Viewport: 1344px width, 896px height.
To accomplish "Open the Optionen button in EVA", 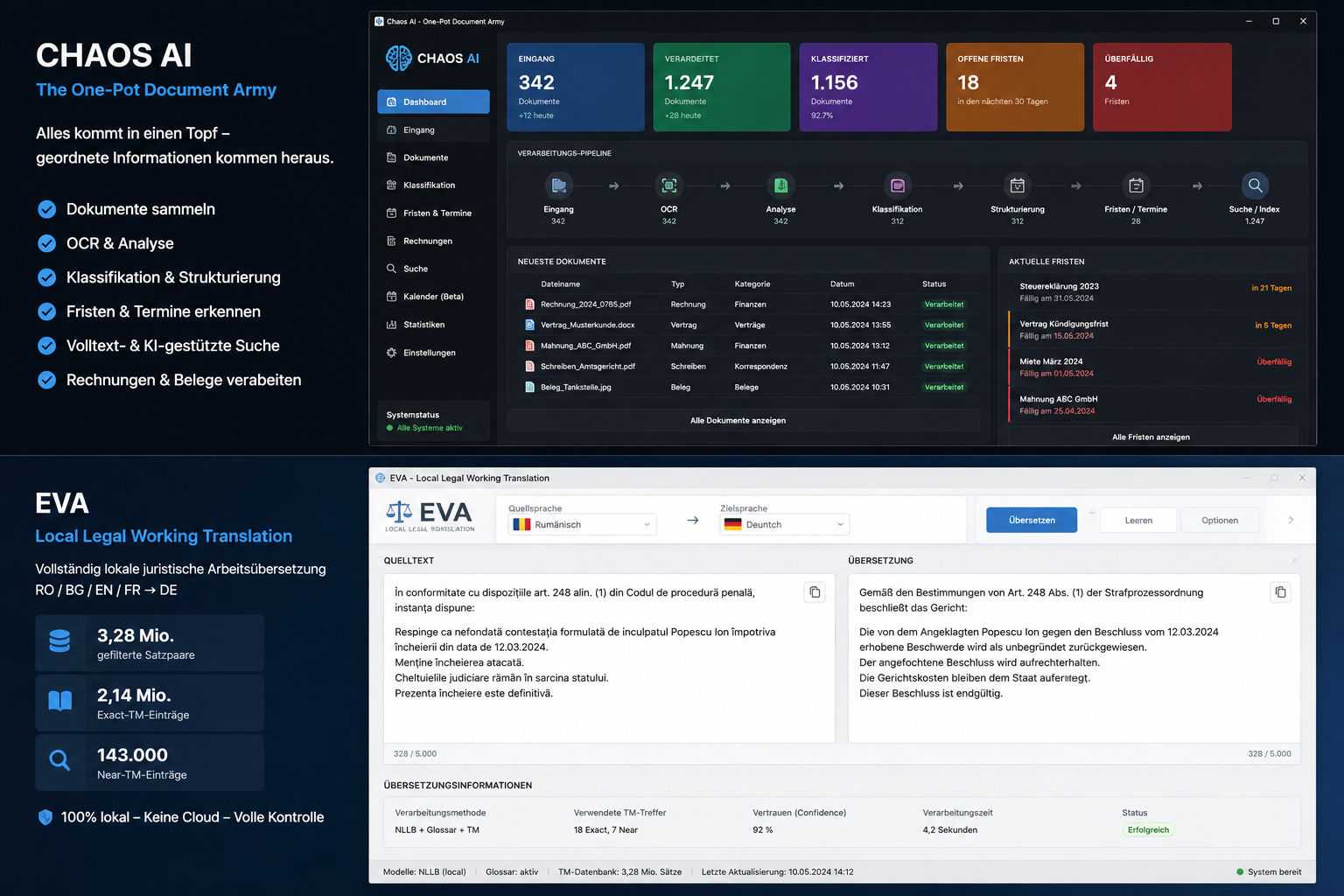I will (1220, 521).
